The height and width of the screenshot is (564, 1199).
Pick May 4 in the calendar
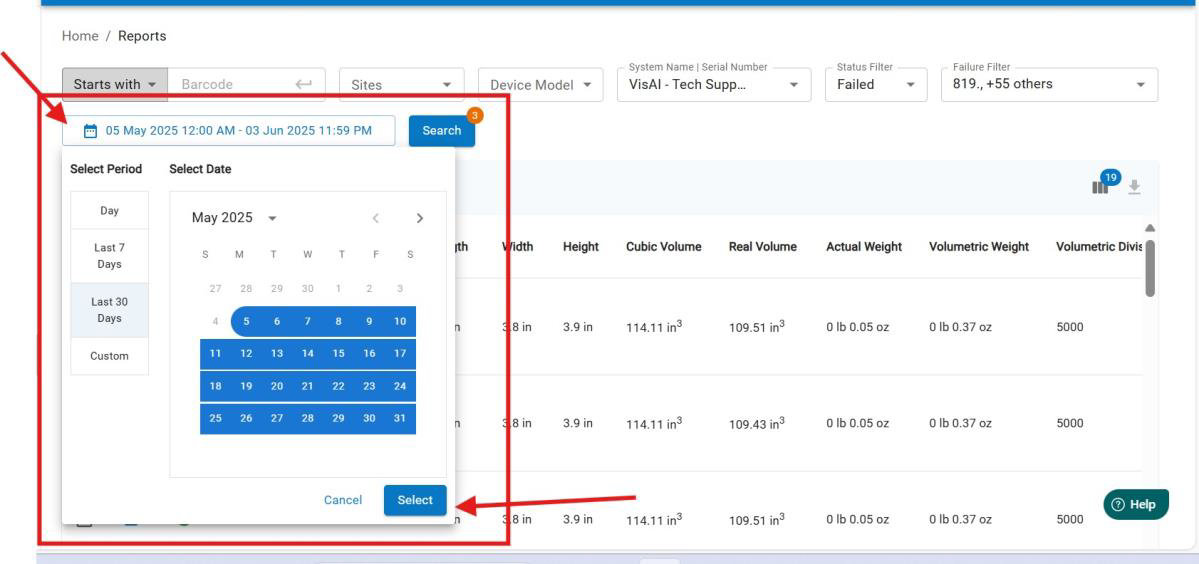[216, 322]
